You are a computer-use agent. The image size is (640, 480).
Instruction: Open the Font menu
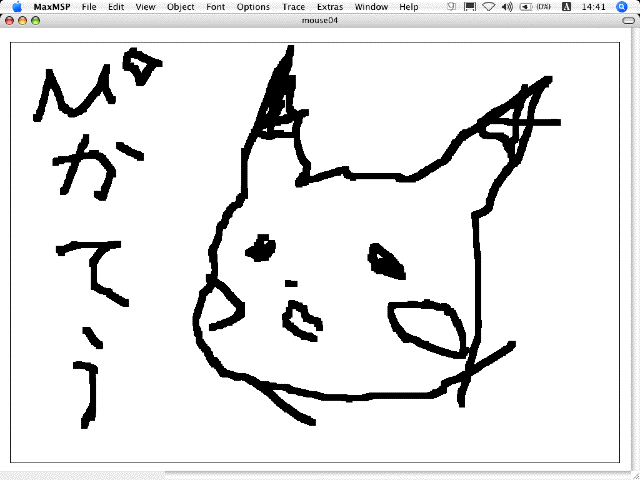coord(216,7)
